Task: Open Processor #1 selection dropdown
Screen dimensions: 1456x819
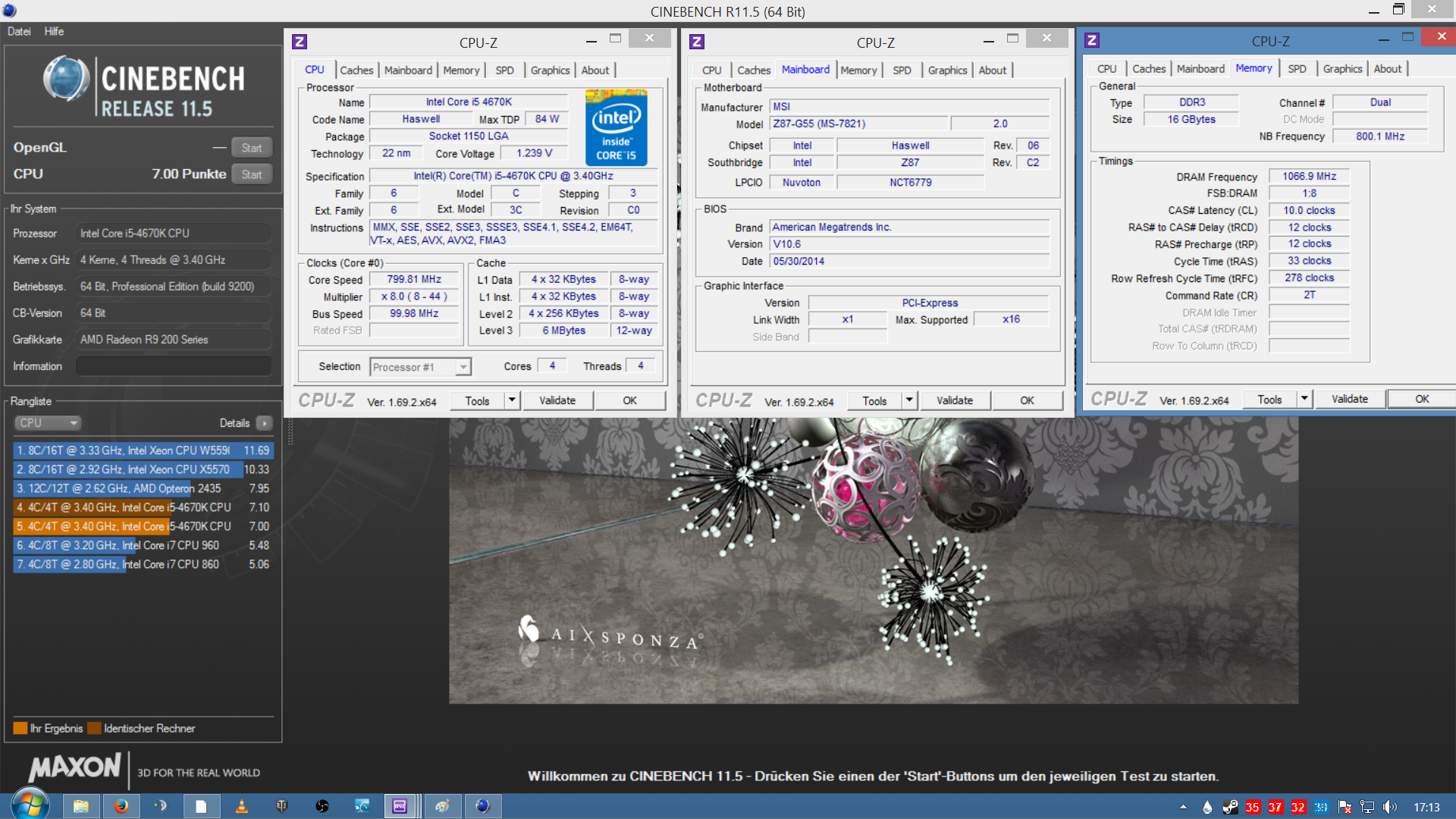Action: tap(421, 367)
